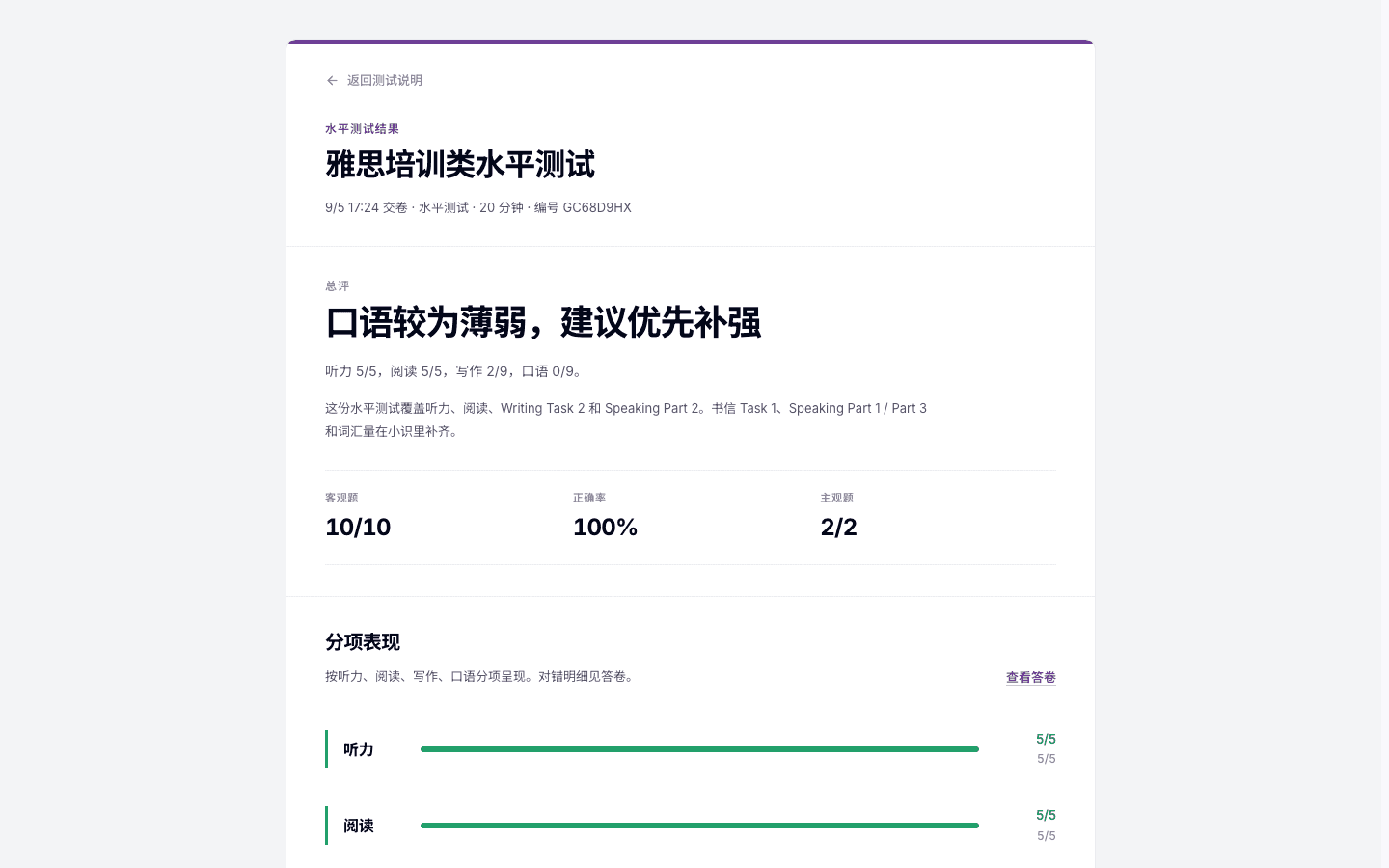The image size is (1389, 868).
Task: Click the 听力 row label
Action: pyautogui.click(x=359, y=749)
